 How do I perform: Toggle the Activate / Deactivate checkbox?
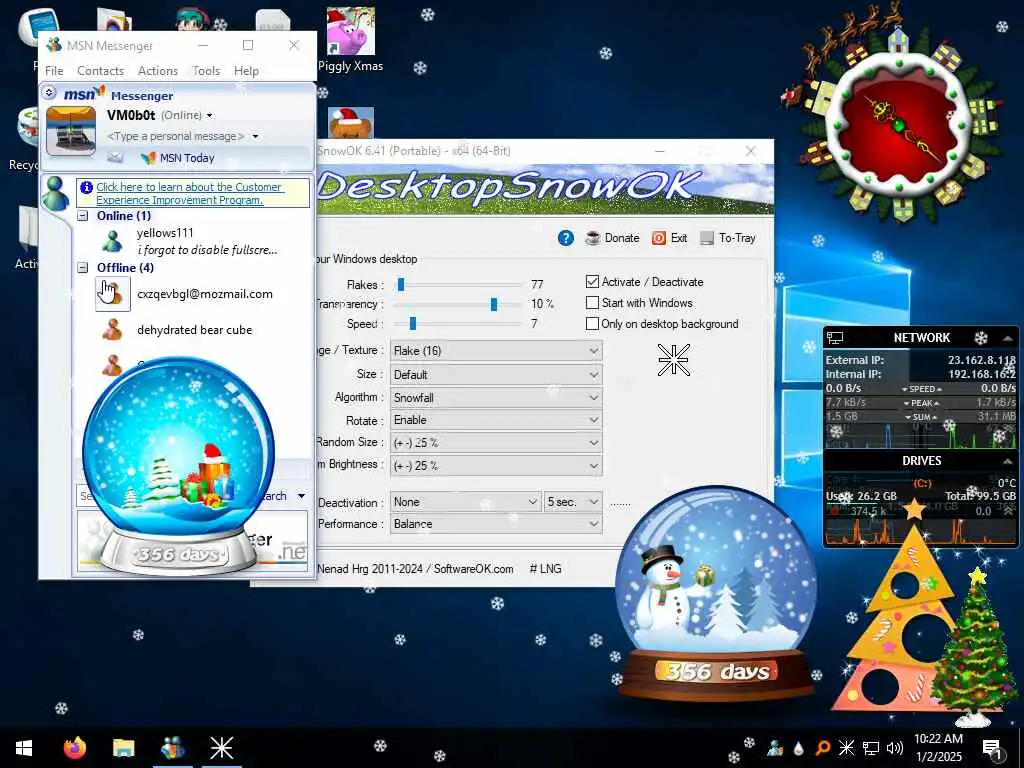click(592, 281)
